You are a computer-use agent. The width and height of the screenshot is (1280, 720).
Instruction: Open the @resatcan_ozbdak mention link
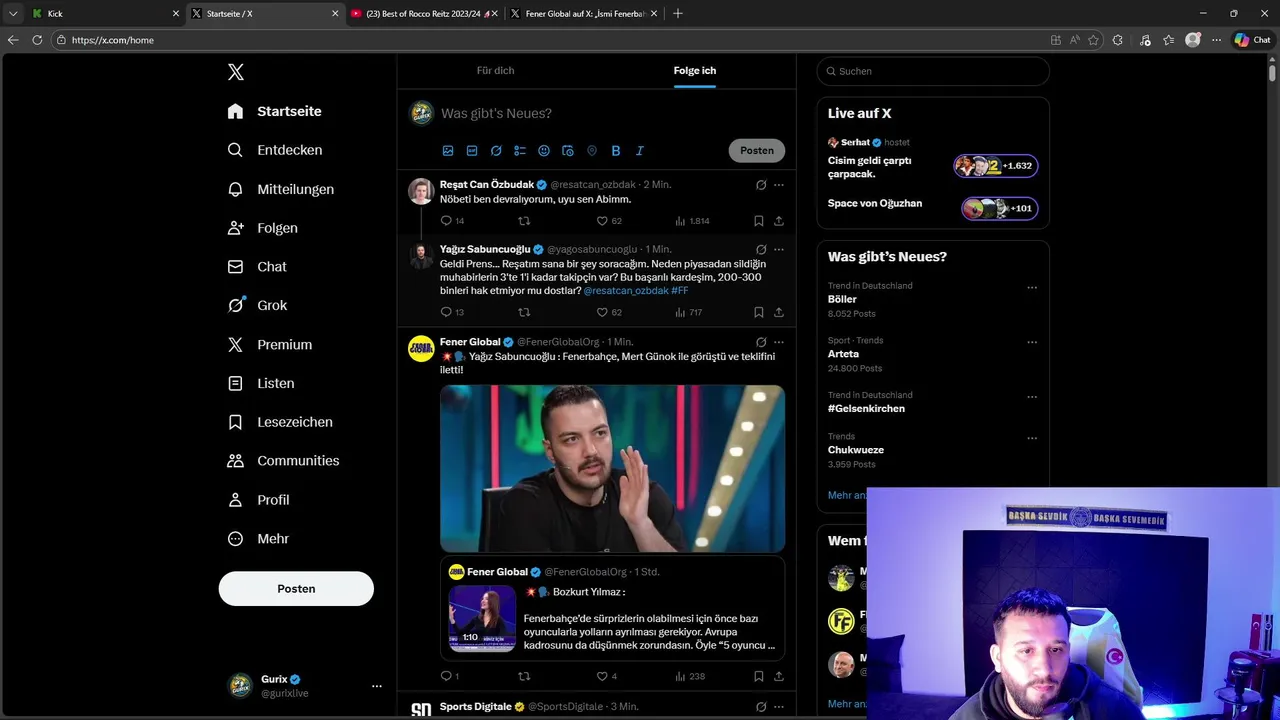point(626,291)
